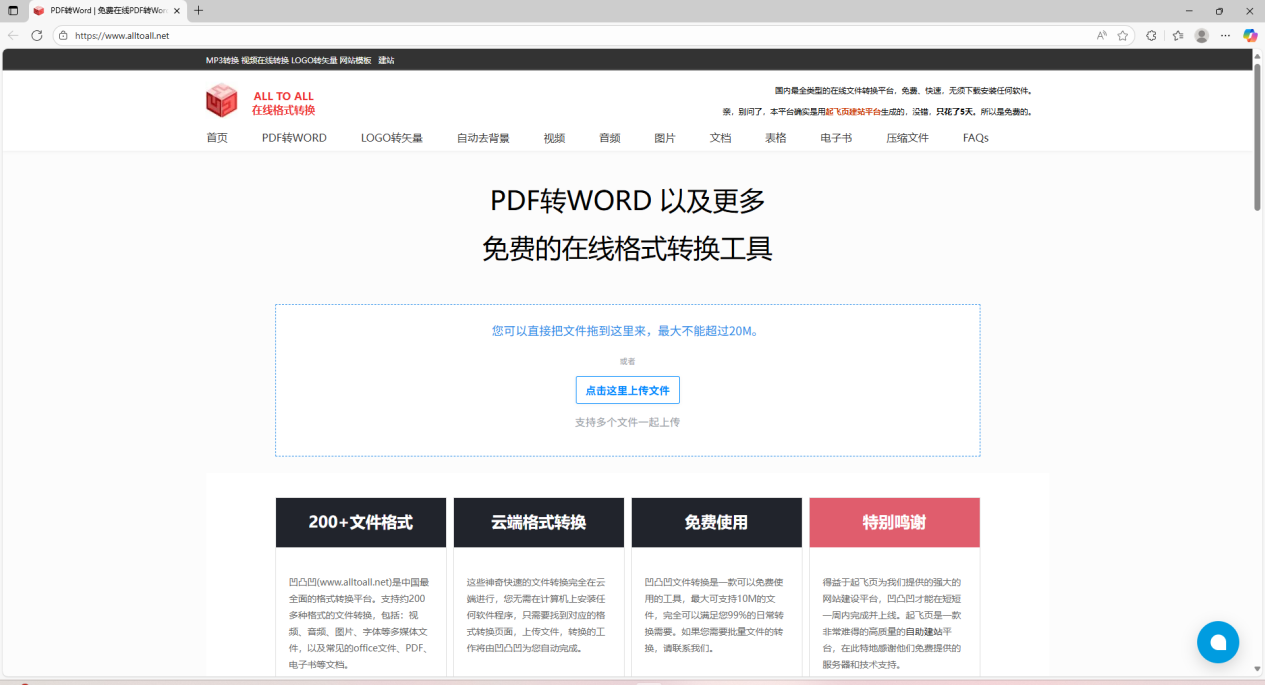Open PDF转WORD navigation item

294,138
